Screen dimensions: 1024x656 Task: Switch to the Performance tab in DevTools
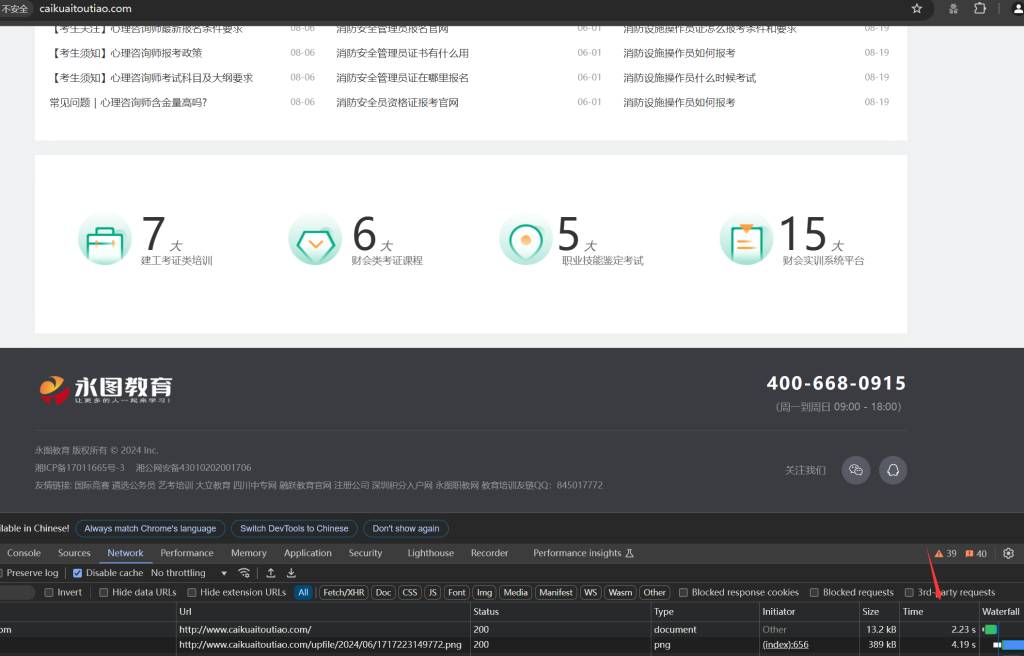pyautogui.click(x=187, y=553)
